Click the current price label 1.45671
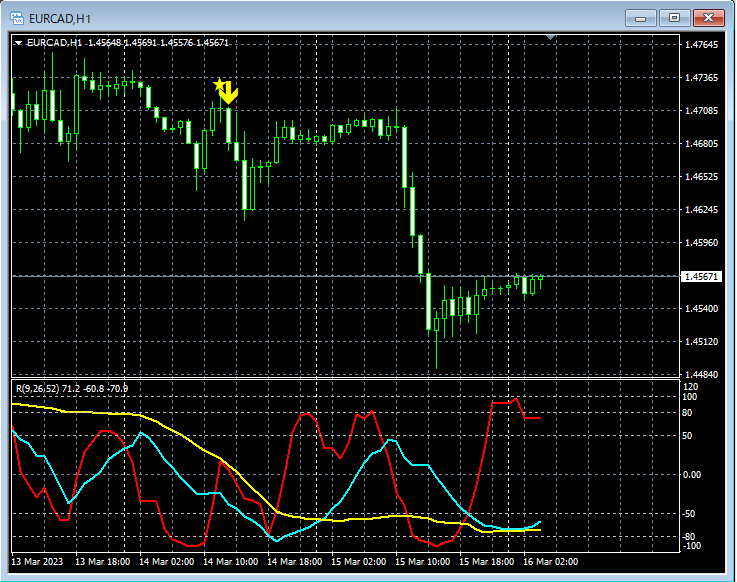Image resolution: width=737 pixels, height=582 pixels. tap(699, 276)
